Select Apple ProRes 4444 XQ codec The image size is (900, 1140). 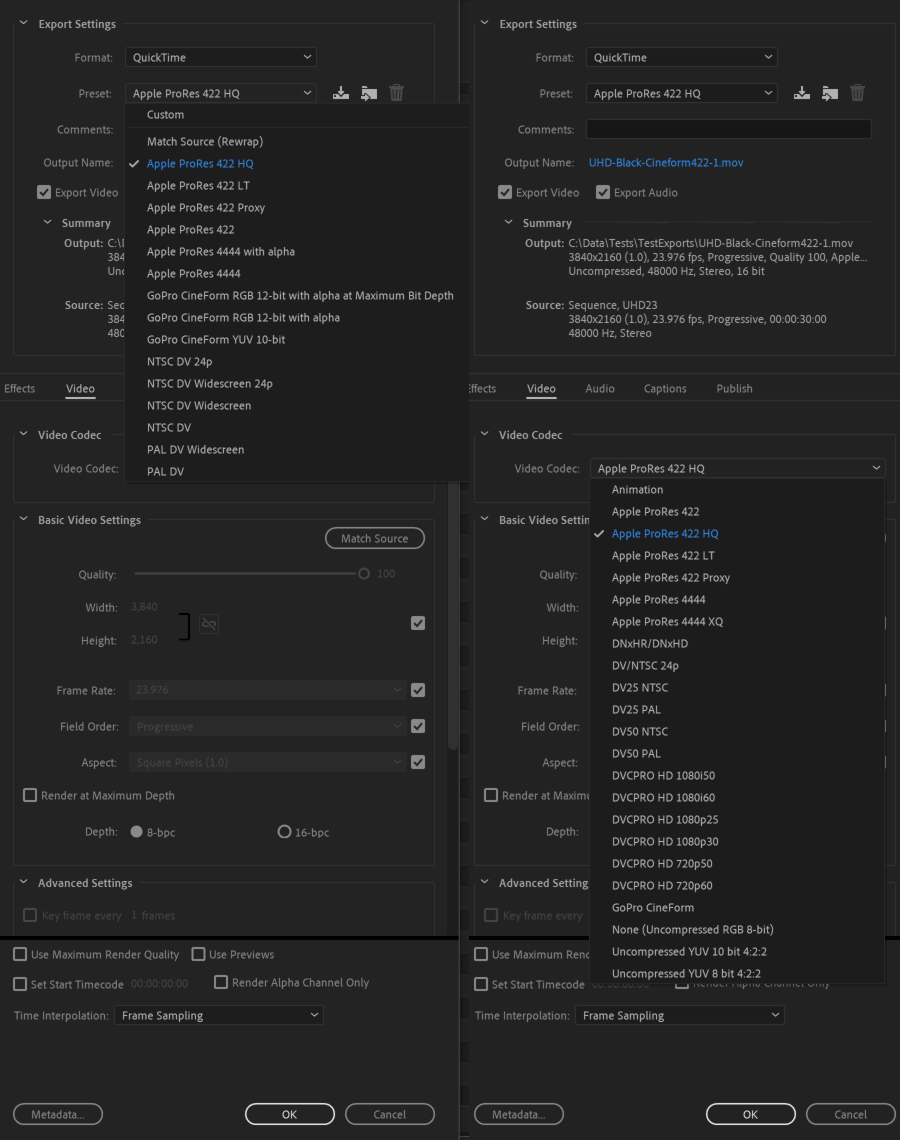(737, 622)
